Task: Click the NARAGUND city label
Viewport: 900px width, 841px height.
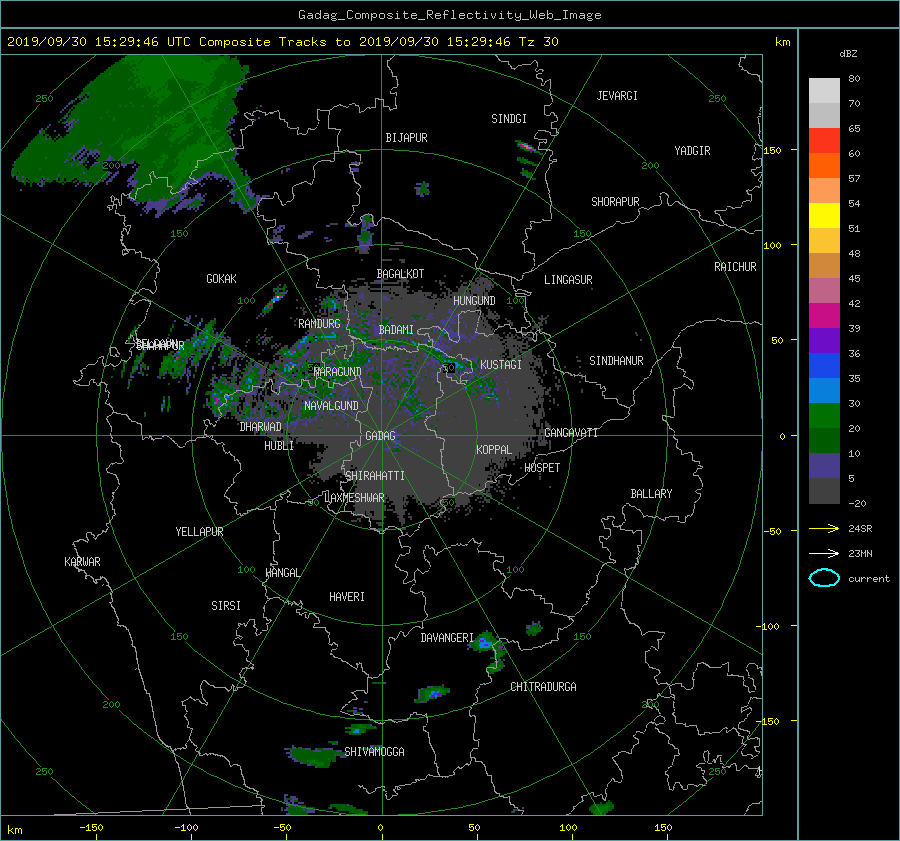Action: pos(338,372)
